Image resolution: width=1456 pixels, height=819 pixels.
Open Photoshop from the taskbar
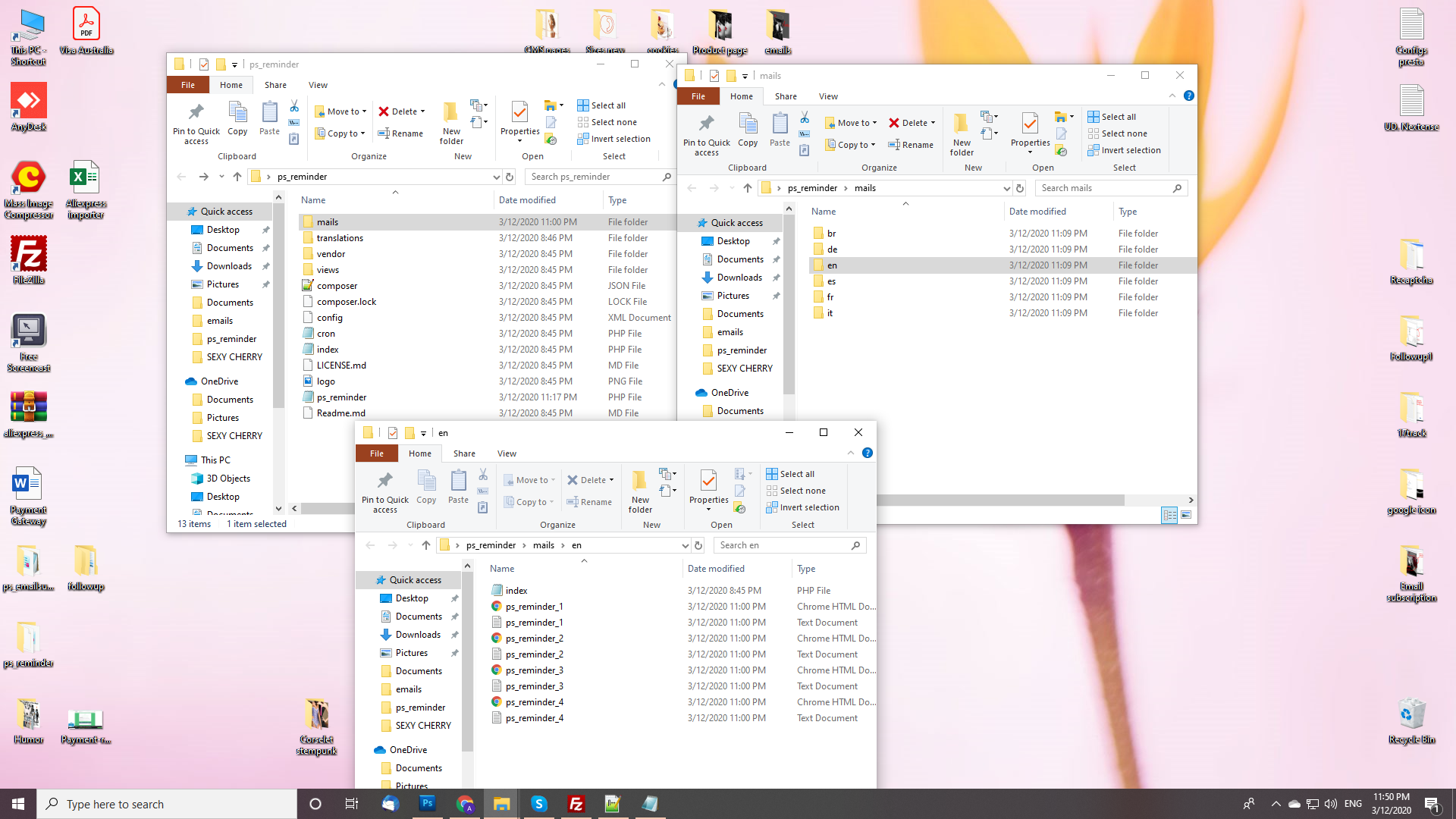coord(428,804)
